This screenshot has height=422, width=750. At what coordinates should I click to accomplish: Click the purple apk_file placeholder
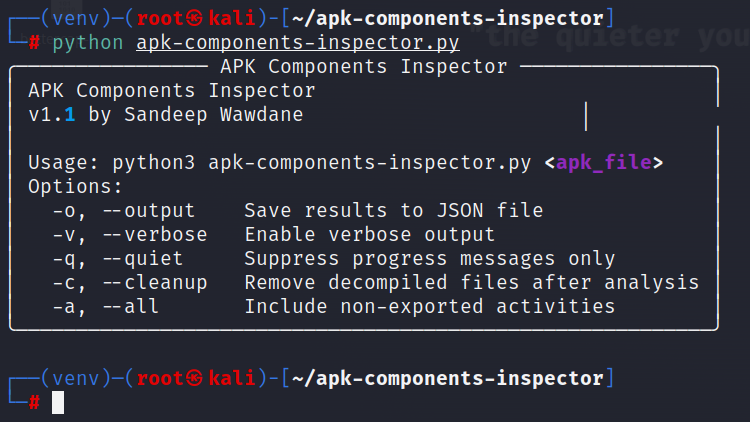[604, 163]
